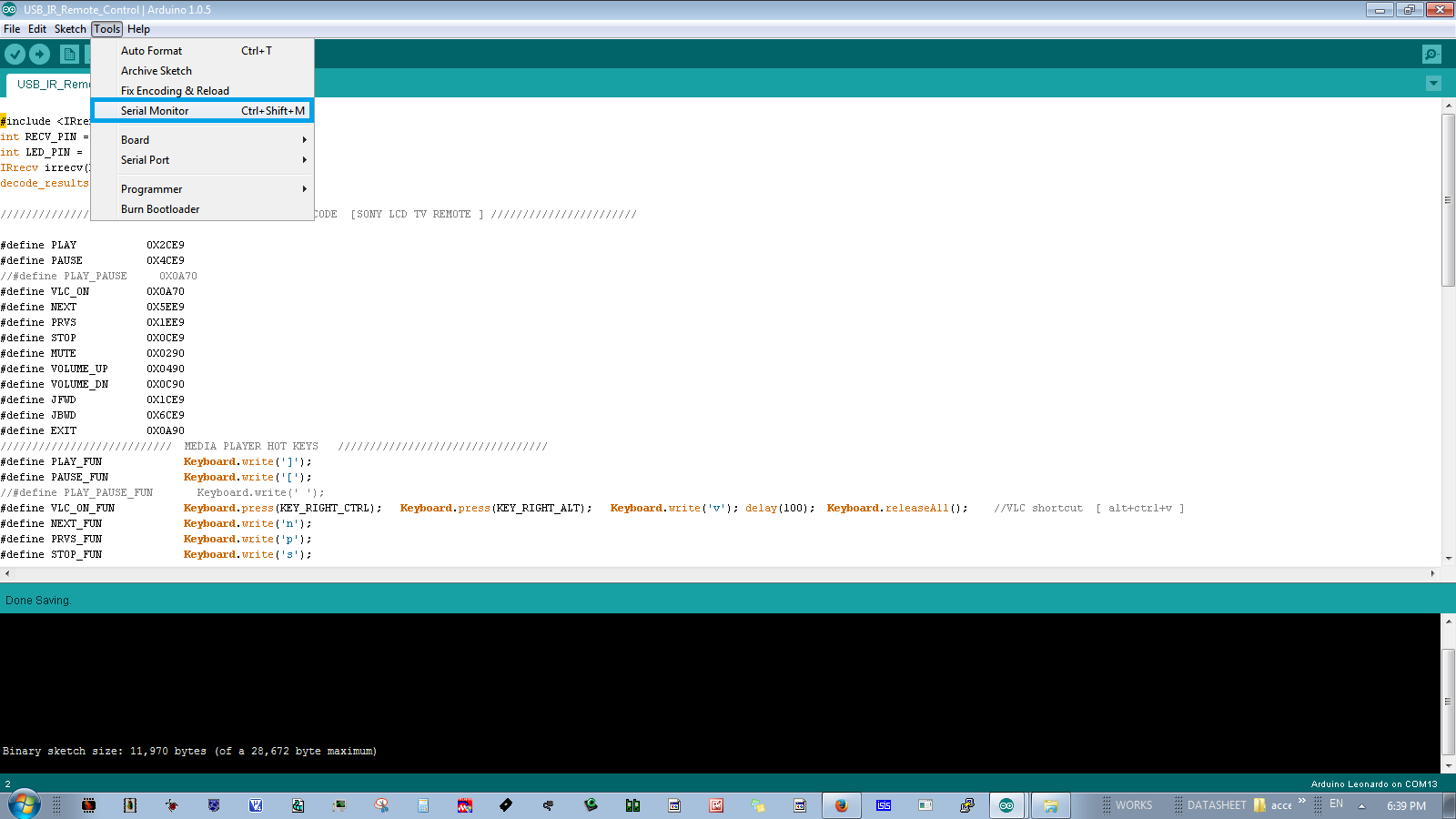
Task: Click the editor vertical scrollbar thumb
Action: point(1448,200)
